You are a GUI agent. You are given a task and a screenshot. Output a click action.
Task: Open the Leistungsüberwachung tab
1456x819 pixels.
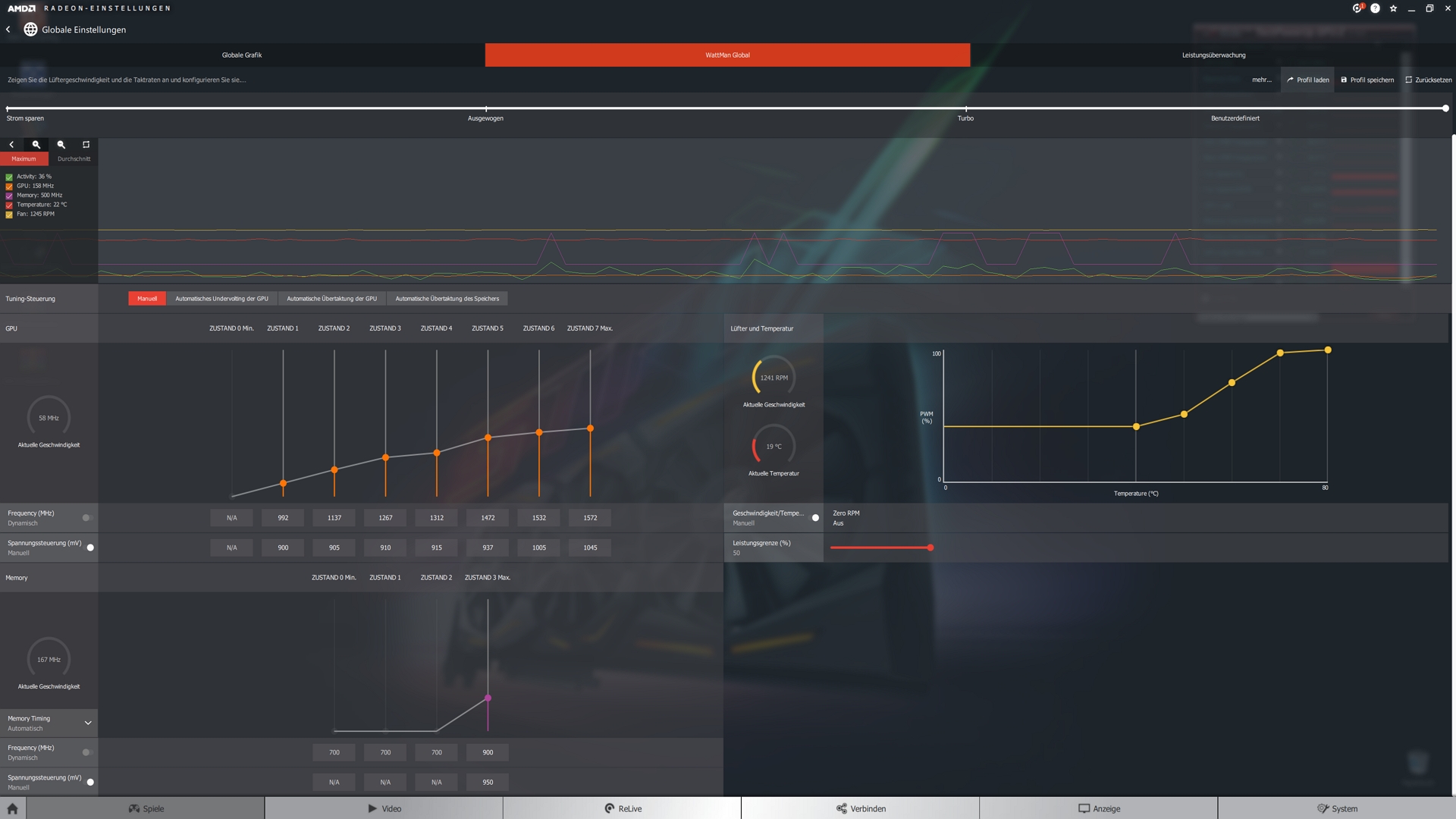tap(1213, 55)
